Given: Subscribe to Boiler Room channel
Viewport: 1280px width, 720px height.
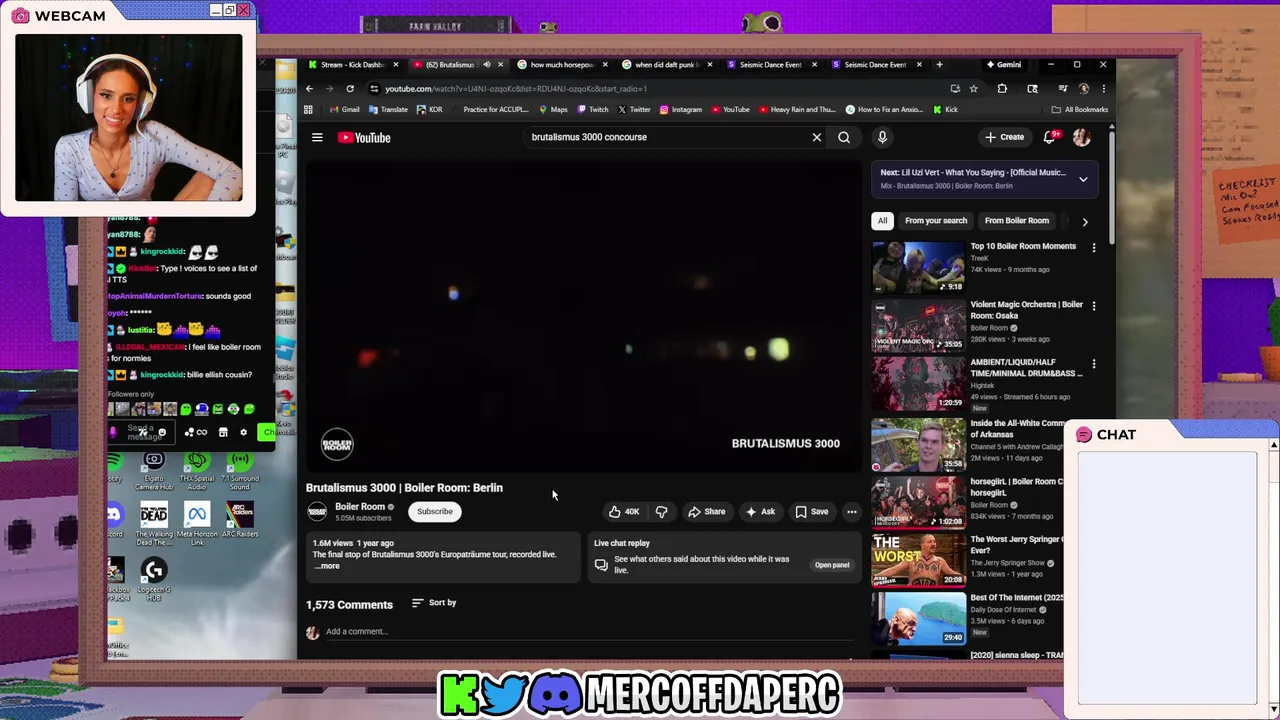Looking at the screenshot, I should click(x=435, y=512).
